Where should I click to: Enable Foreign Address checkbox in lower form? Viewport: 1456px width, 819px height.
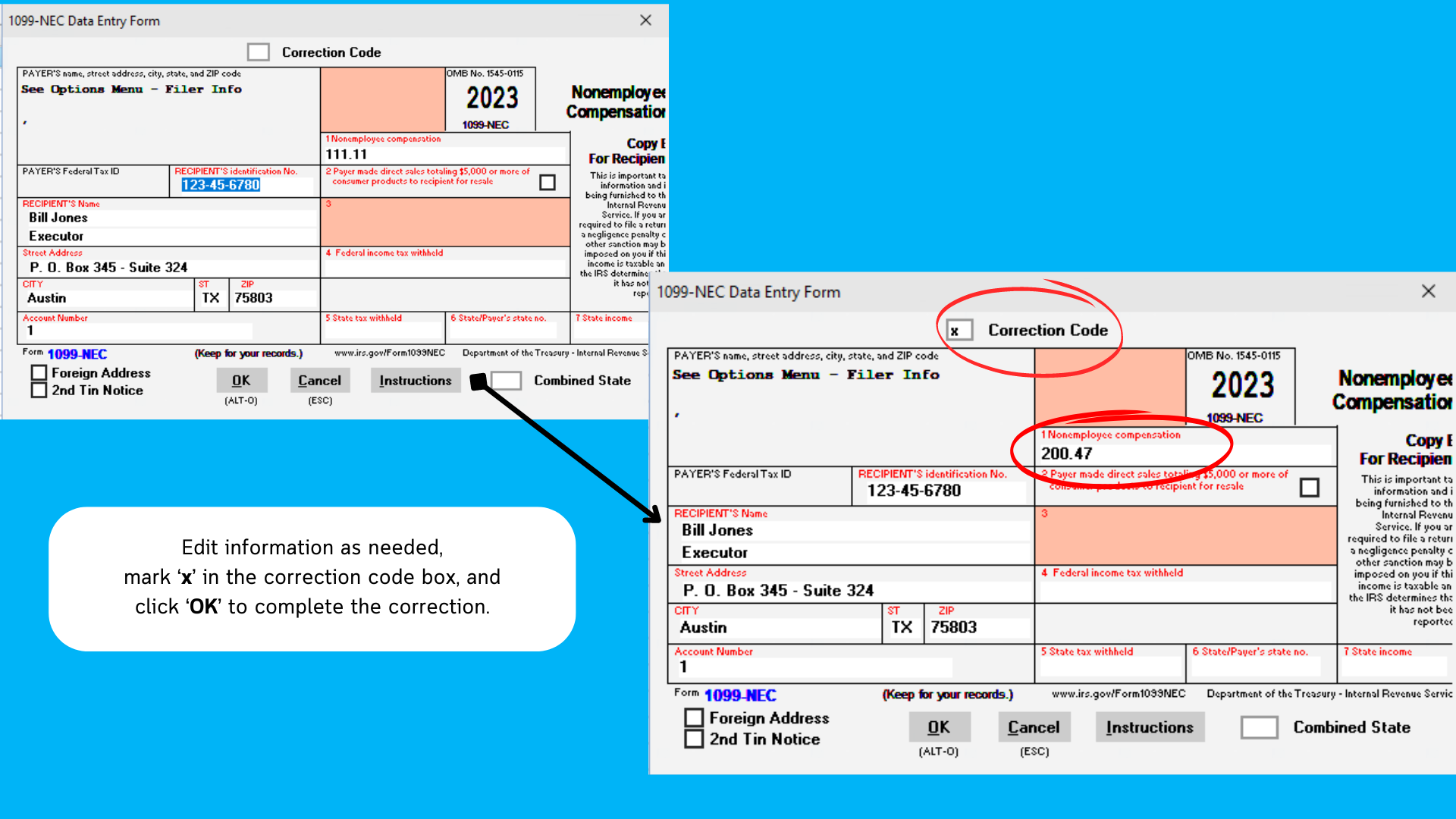pyautogui.click(x=693, y=717)
